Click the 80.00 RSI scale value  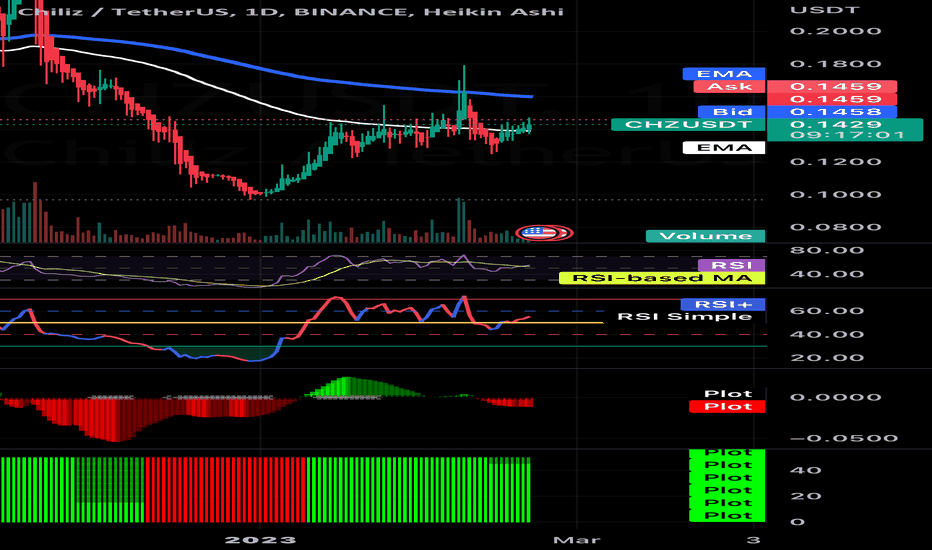(x=827, y=250)
